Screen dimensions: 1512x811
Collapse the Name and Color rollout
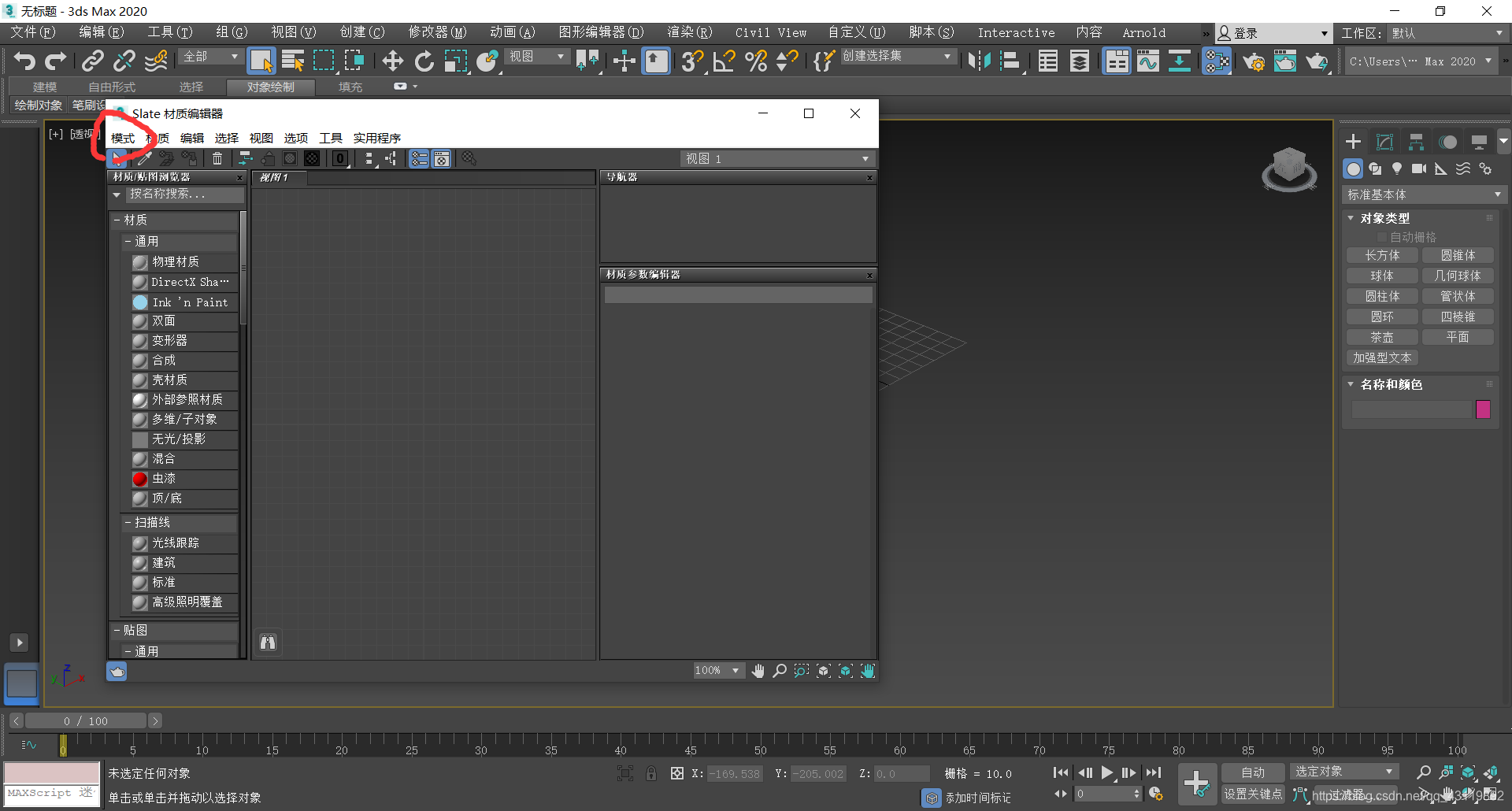[x=1351, y=384]
